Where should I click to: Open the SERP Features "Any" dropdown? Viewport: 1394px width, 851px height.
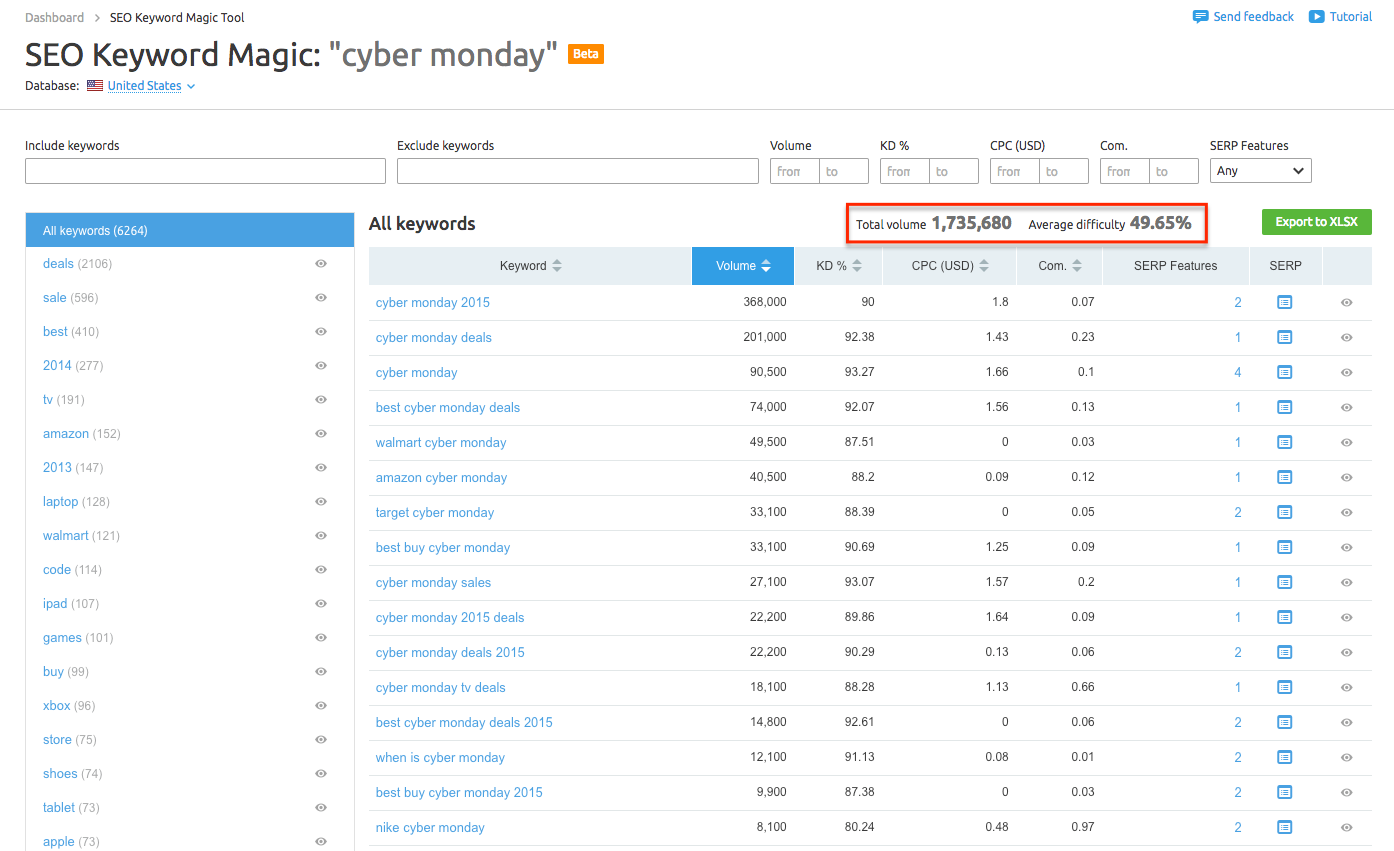click(x=1260, y=170)
